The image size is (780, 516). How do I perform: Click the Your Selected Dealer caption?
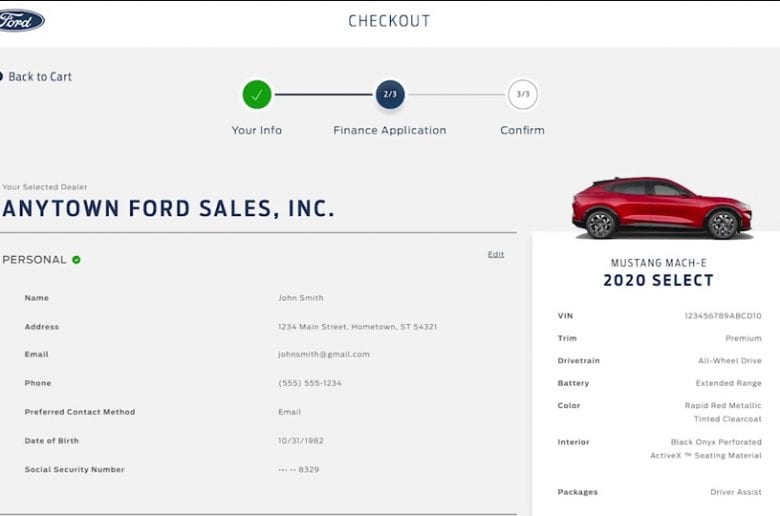click(x=45, y=187)
